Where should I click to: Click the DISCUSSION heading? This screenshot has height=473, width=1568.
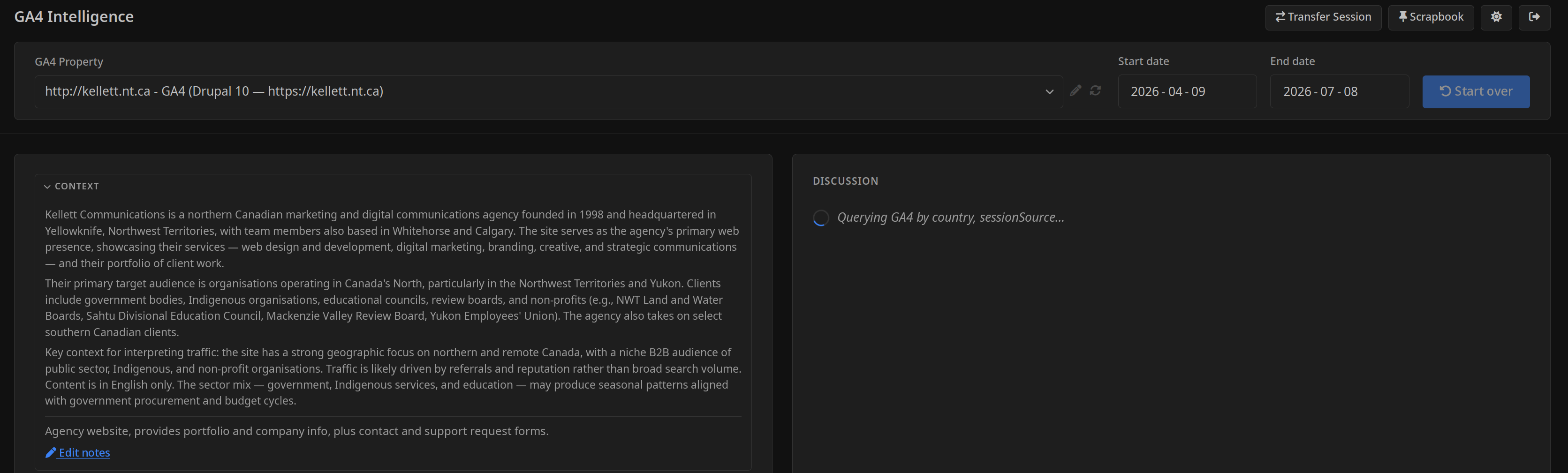click(x=845, y=181)
